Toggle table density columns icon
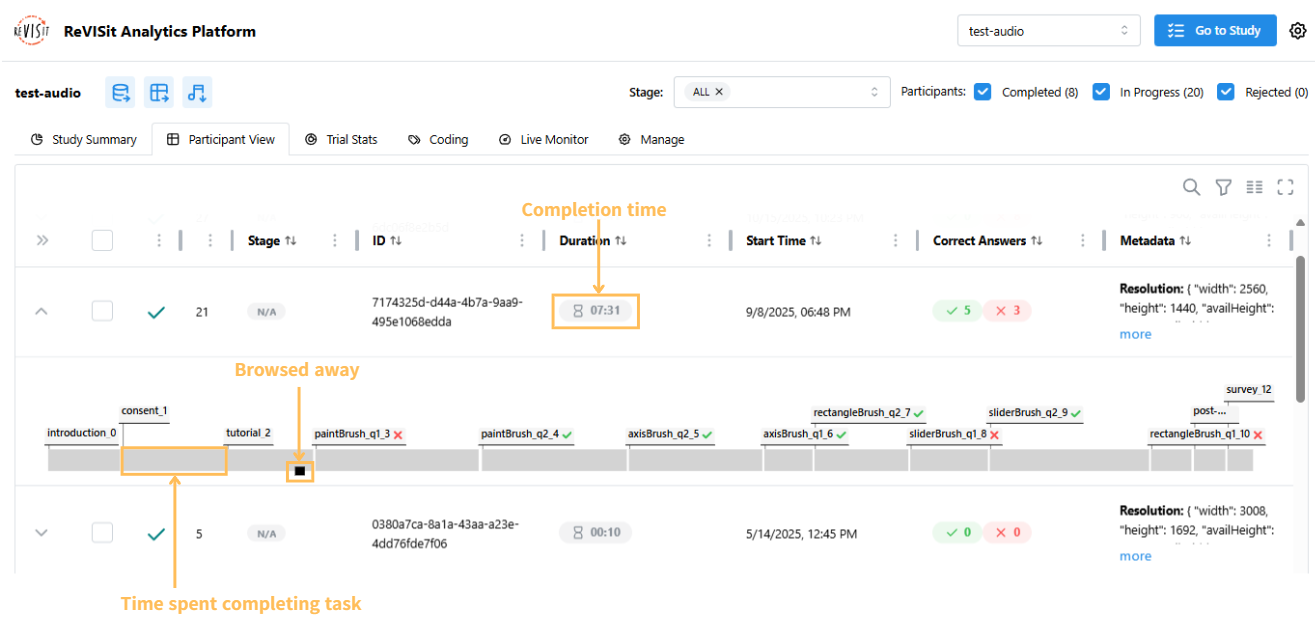Screen dimensions: 1315x636 (x=1254, y=187)
